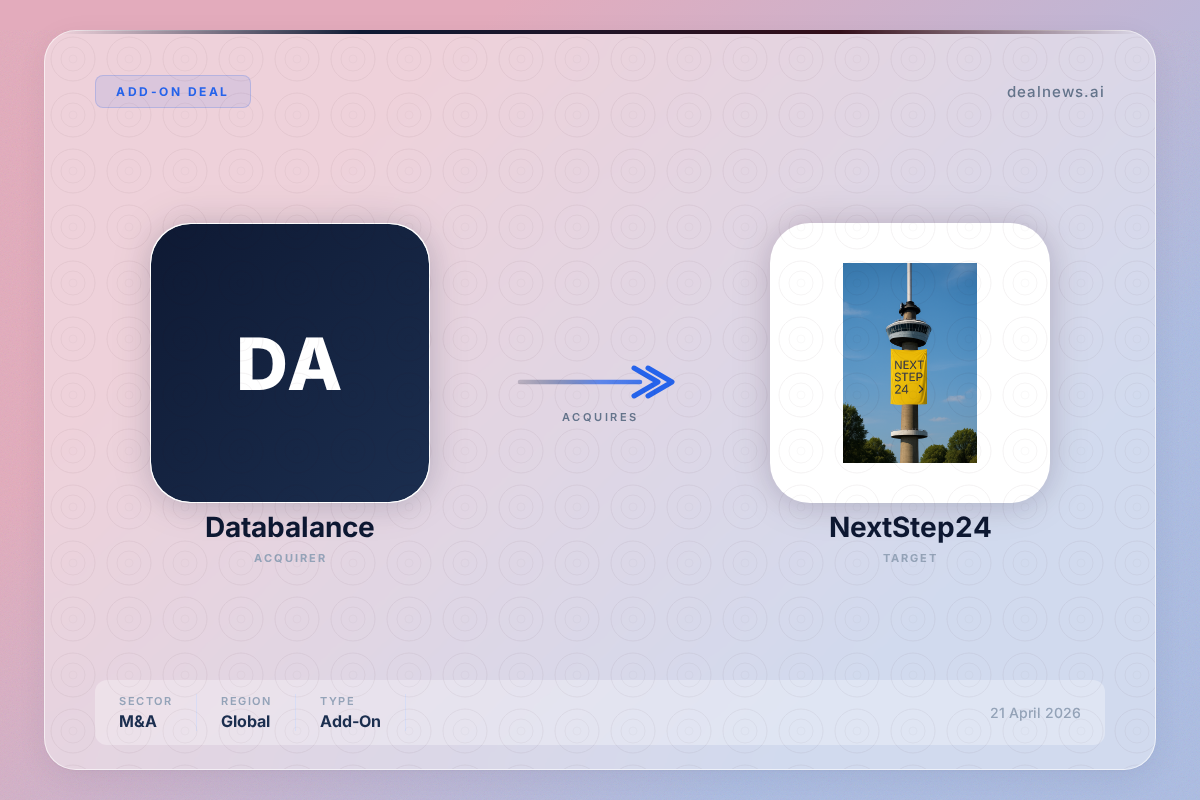This screenshot has width=1200, height=800.
Task: Select the Global region value
Action: point(245,721)
